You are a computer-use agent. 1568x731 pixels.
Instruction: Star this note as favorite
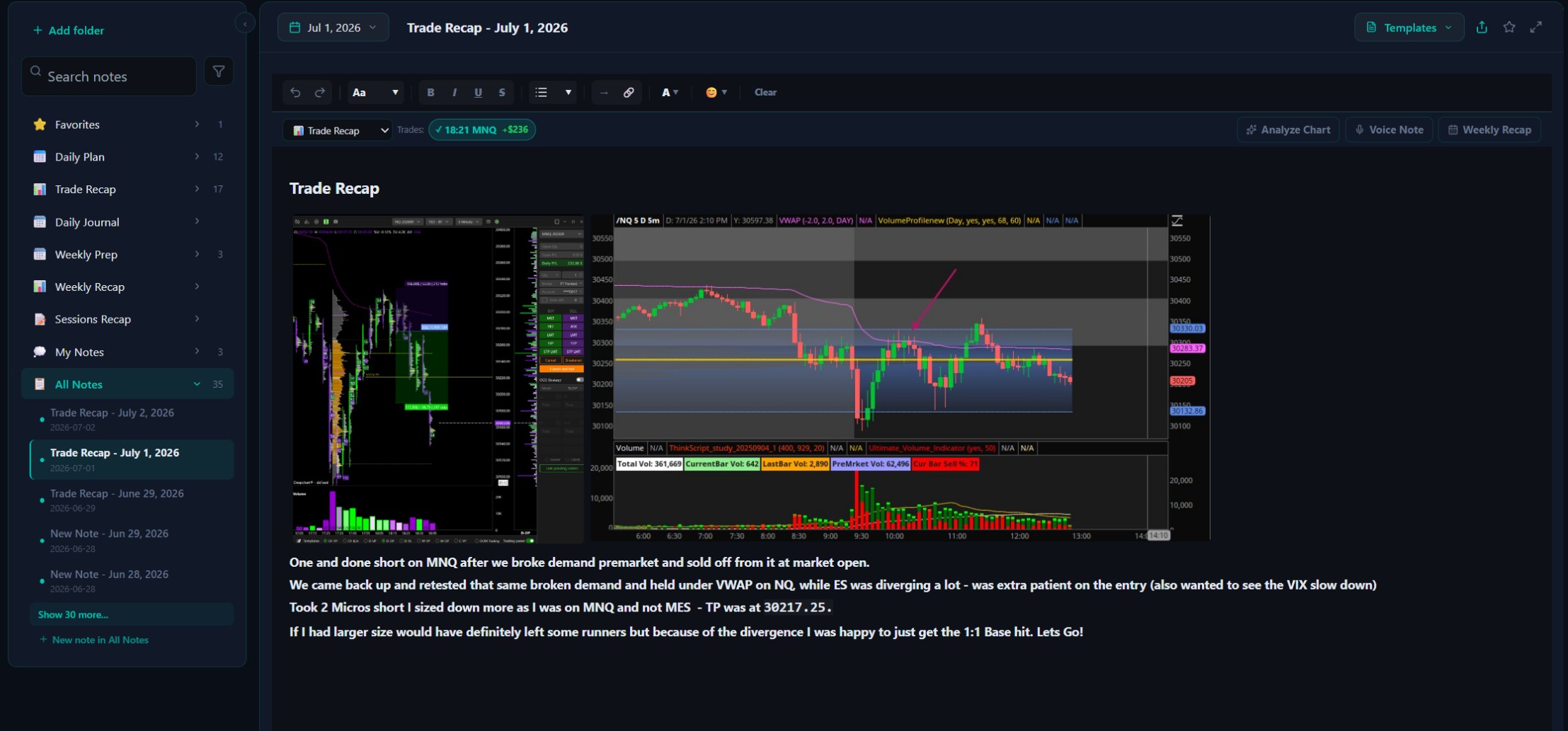(x=1509, y=28)
